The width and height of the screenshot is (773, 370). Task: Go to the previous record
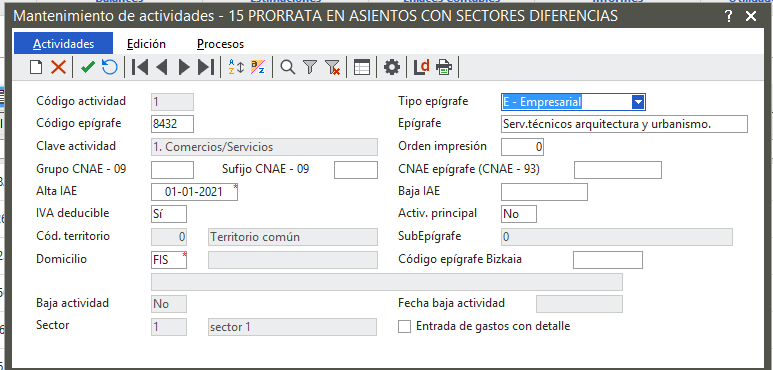click(x=162, y=67)
